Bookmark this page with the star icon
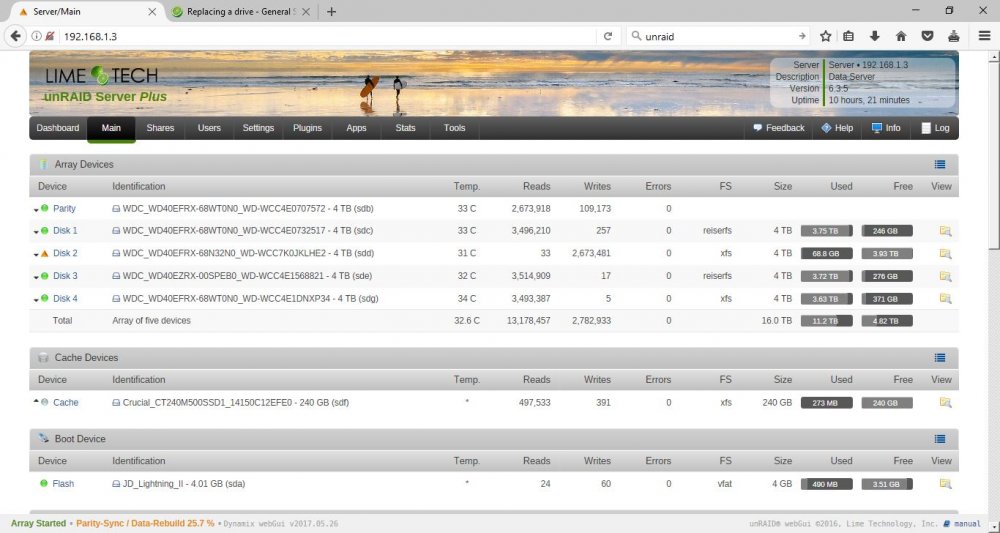The image size is (1000, 533). pos(825,36)
